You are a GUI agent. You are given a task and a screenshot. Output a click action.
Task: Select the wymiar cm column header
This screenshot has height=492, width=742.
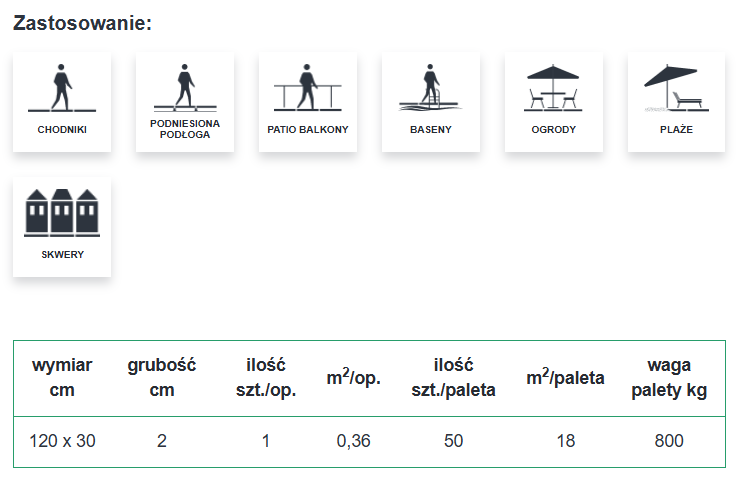[x=62, y=377]
